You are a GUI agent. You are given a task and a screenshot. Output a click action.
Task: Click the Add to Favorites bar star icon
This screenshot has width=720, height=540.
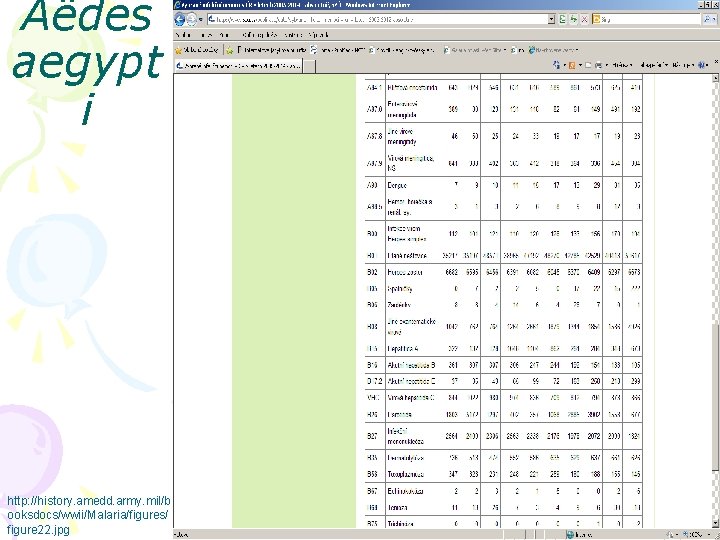point(230,50)
